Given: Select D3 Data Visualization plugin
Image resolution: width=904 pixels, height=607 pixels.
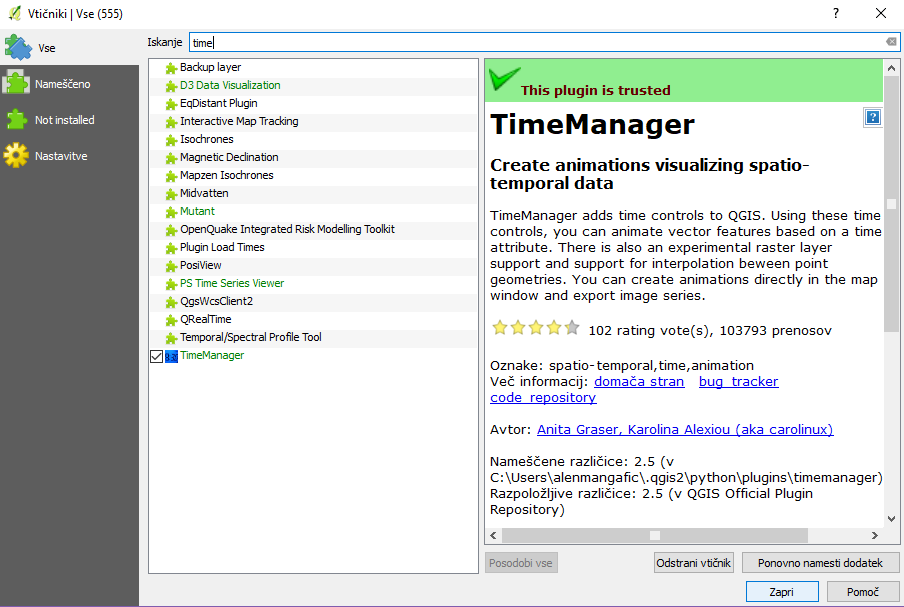Looking at the screenshot, I should click(313, 85).
